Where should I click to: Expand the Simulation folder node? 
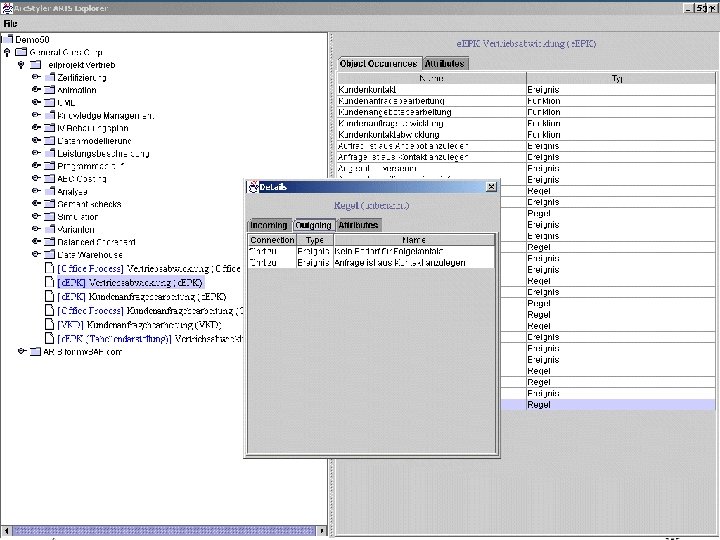[x=36, y=216]
